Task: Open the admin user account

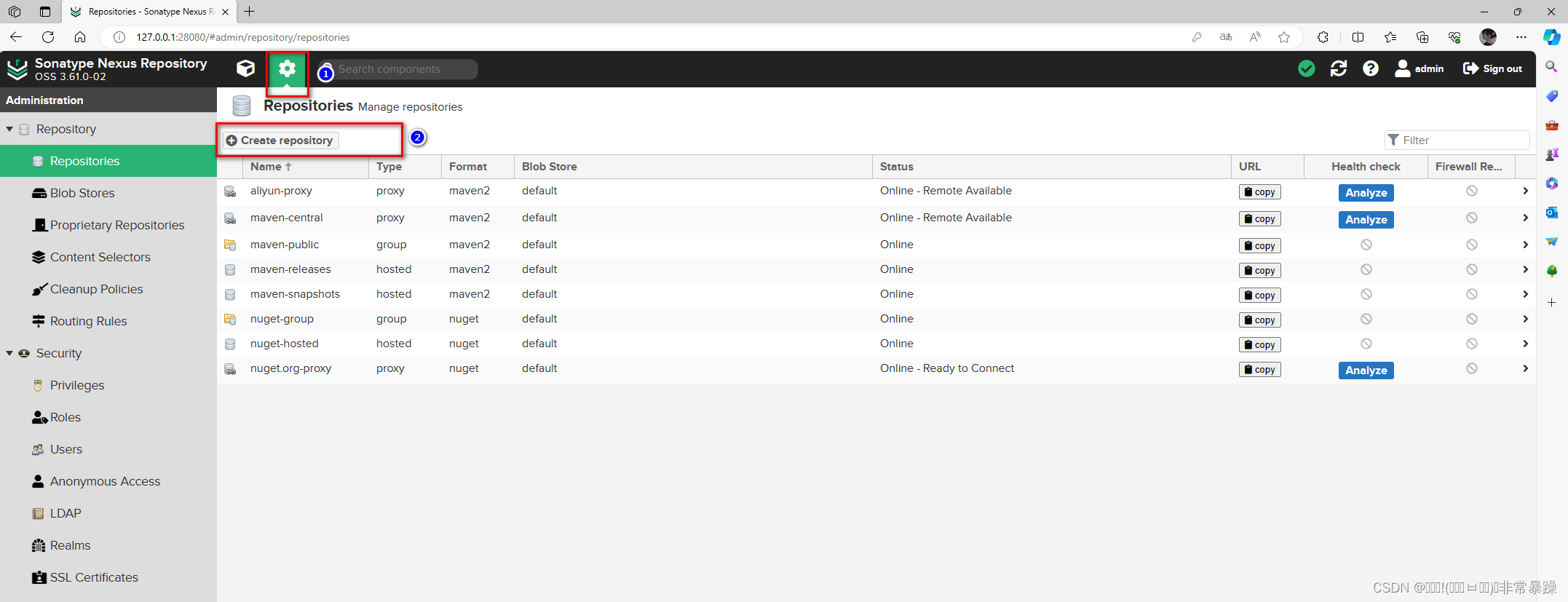Action: tap(1419, 68)
